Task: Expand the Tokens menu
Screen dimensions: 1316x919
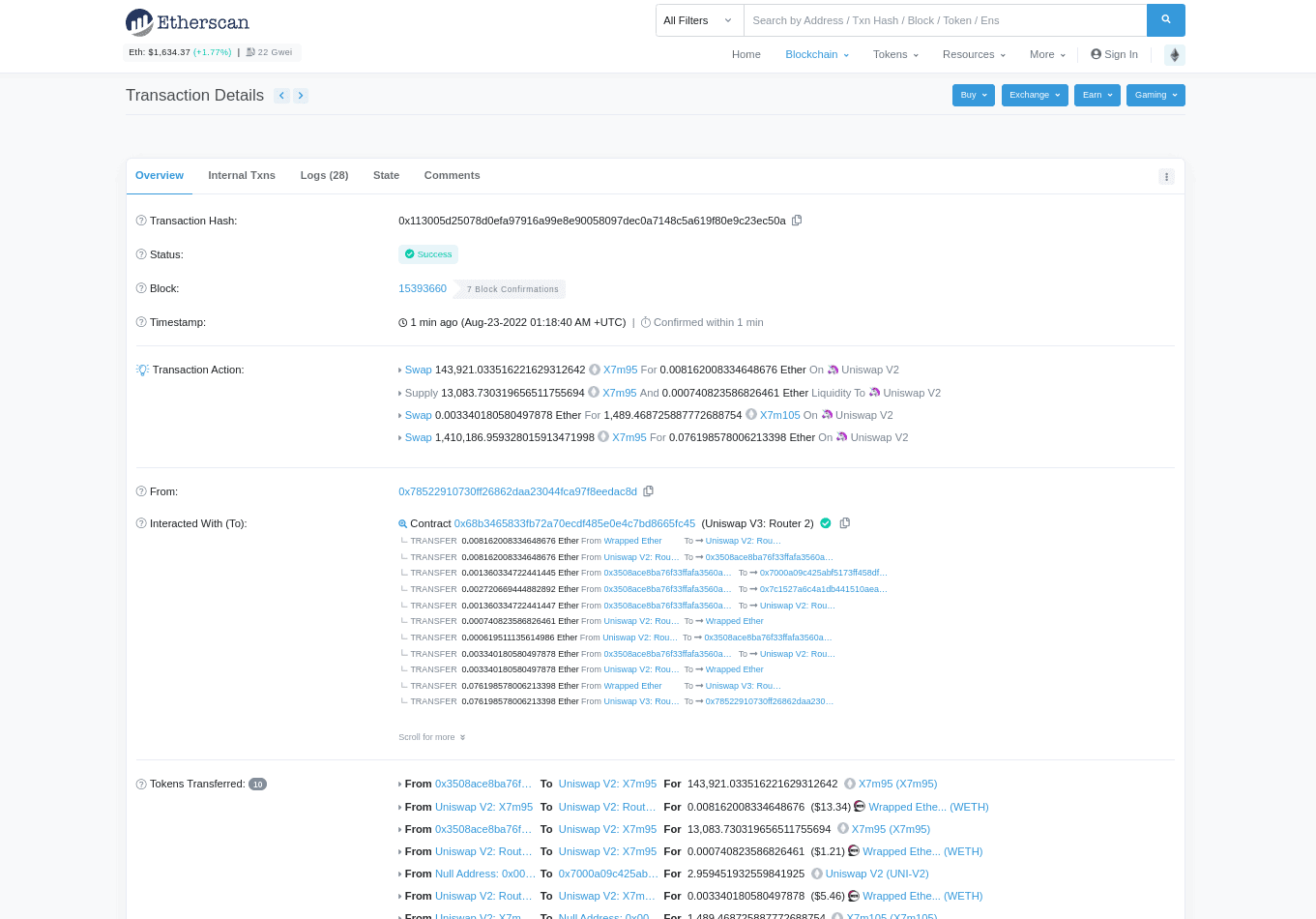Action: coord(895,54)
